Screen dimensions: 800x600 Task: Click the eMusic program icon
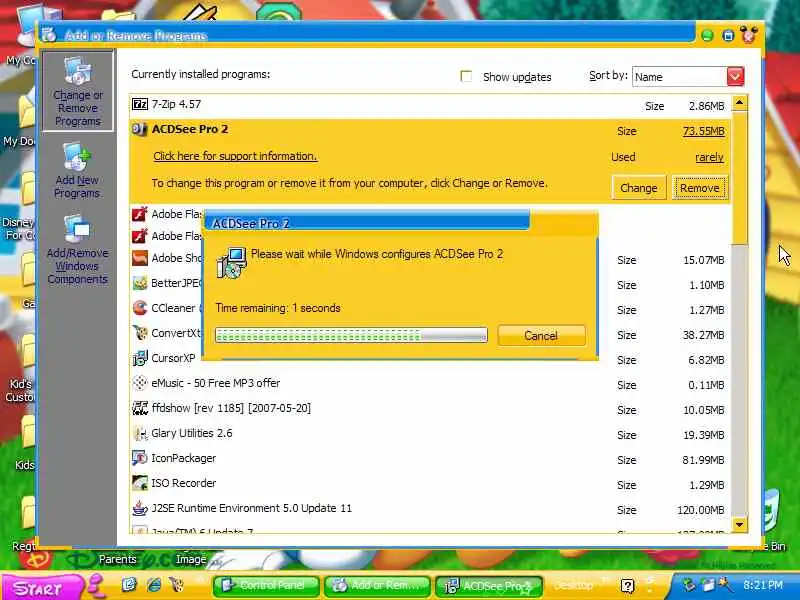(140, 383)
